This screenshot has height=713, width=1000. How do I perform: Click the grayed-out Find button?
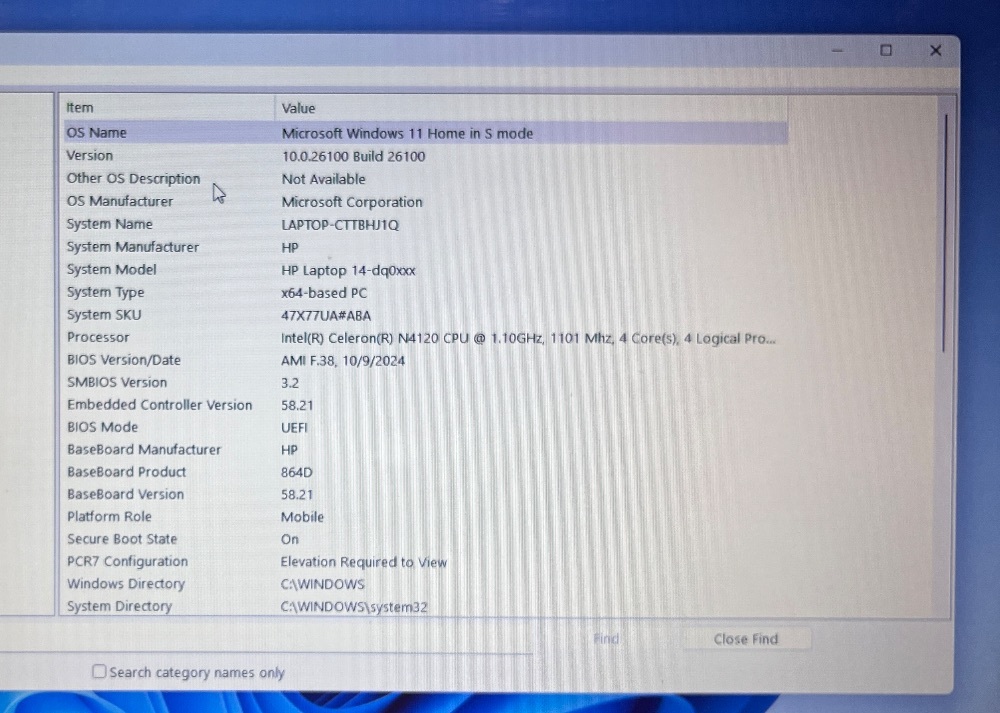[x=606, y=639]
